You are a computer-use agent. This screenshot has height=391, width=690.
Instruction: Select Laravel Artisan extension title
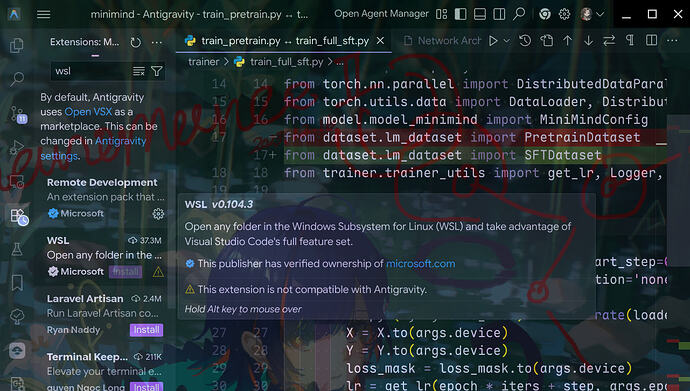pyautogui.click(x=85, y=299)
